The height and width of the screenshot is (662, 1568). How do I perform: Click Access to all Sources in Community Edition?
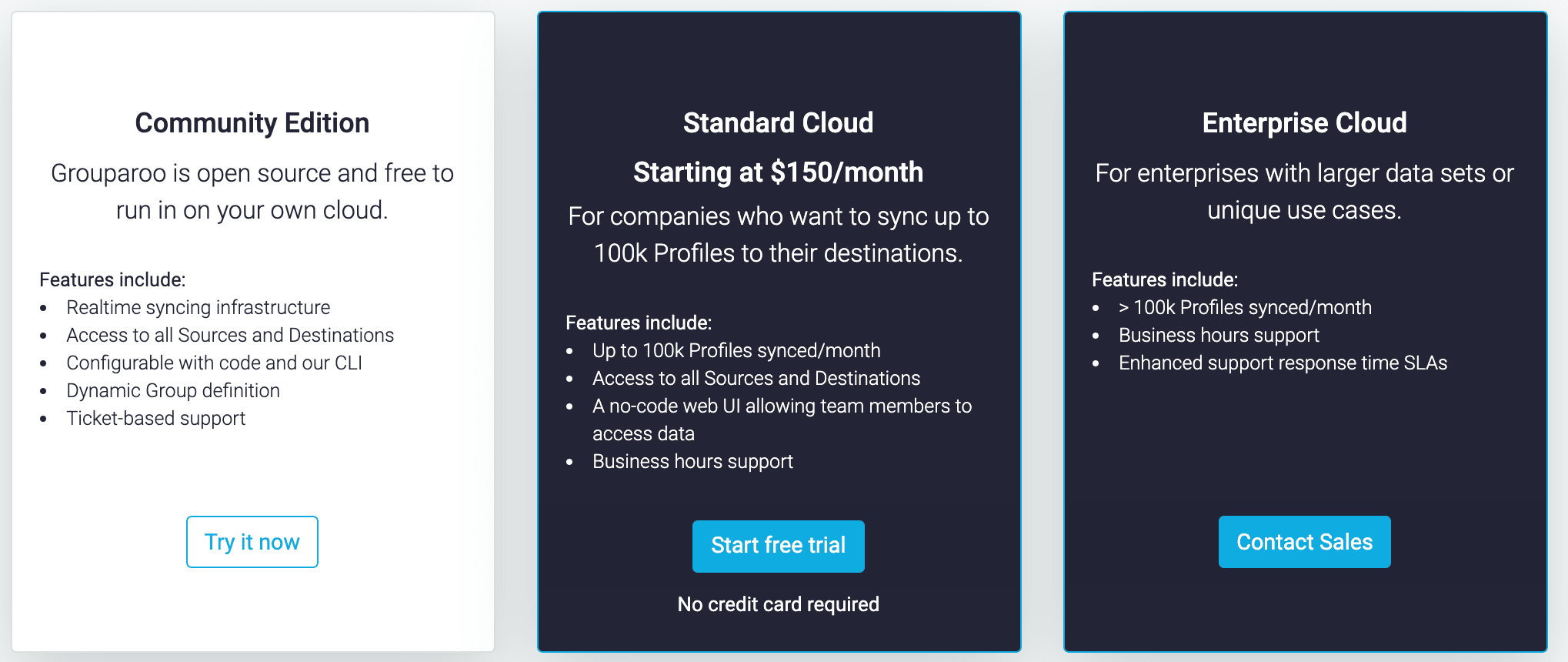point(230,335)
